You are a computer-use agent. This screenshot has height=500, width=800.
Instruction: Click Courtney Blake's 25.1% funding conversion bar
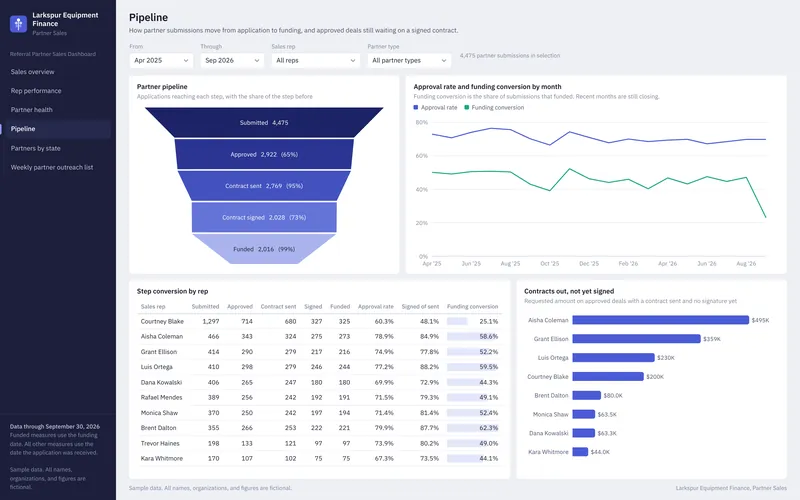[x=457, y=321]
